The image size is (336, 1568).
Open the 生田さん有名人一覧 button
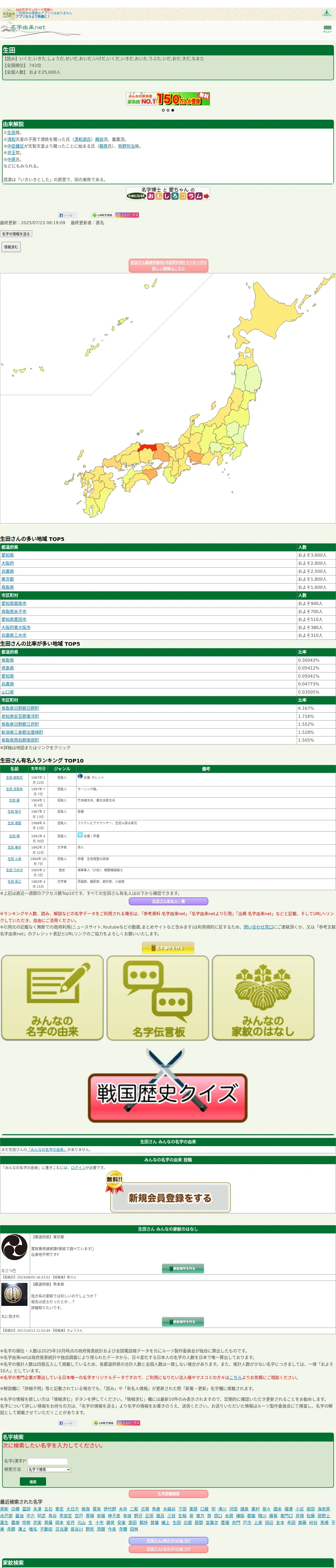pos(168,902)
